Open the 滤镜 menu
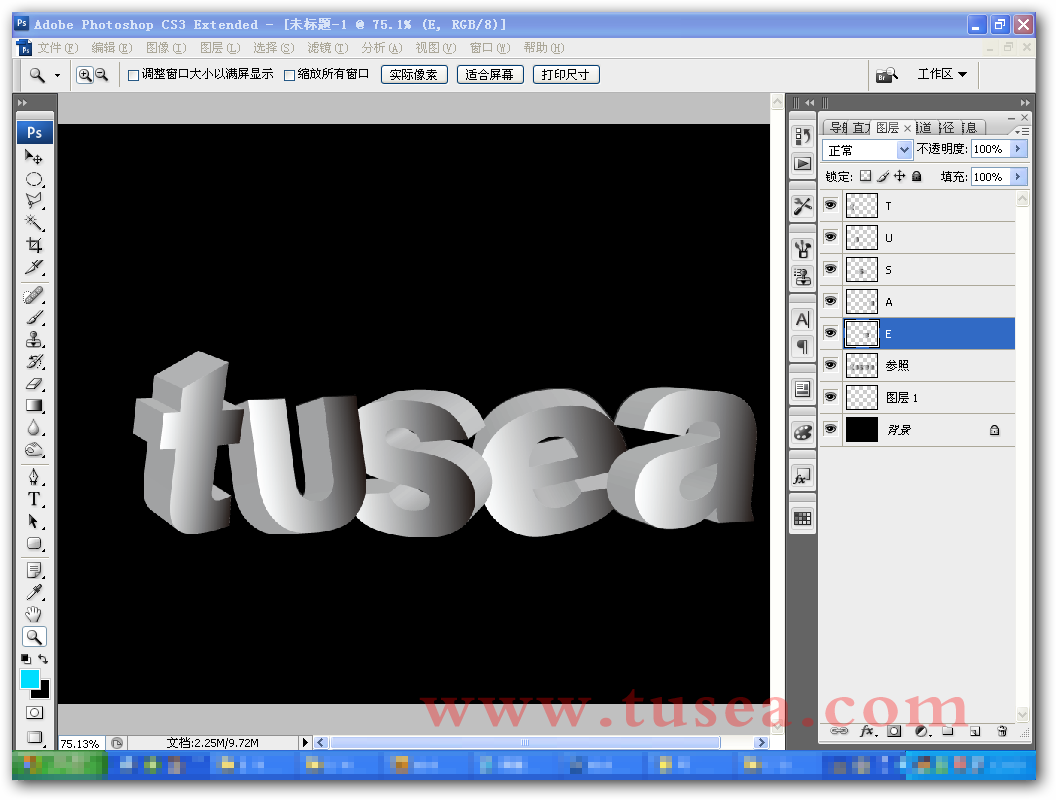This screenshot has height=800, width=1056. [x=328, y=48]
